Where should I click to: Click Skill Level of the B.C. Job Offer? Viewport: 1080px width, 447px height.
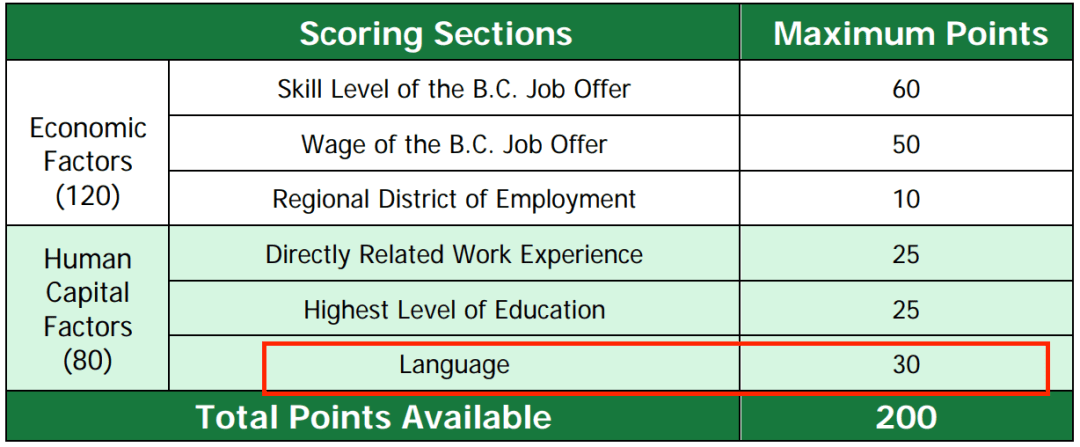point(454,89)
